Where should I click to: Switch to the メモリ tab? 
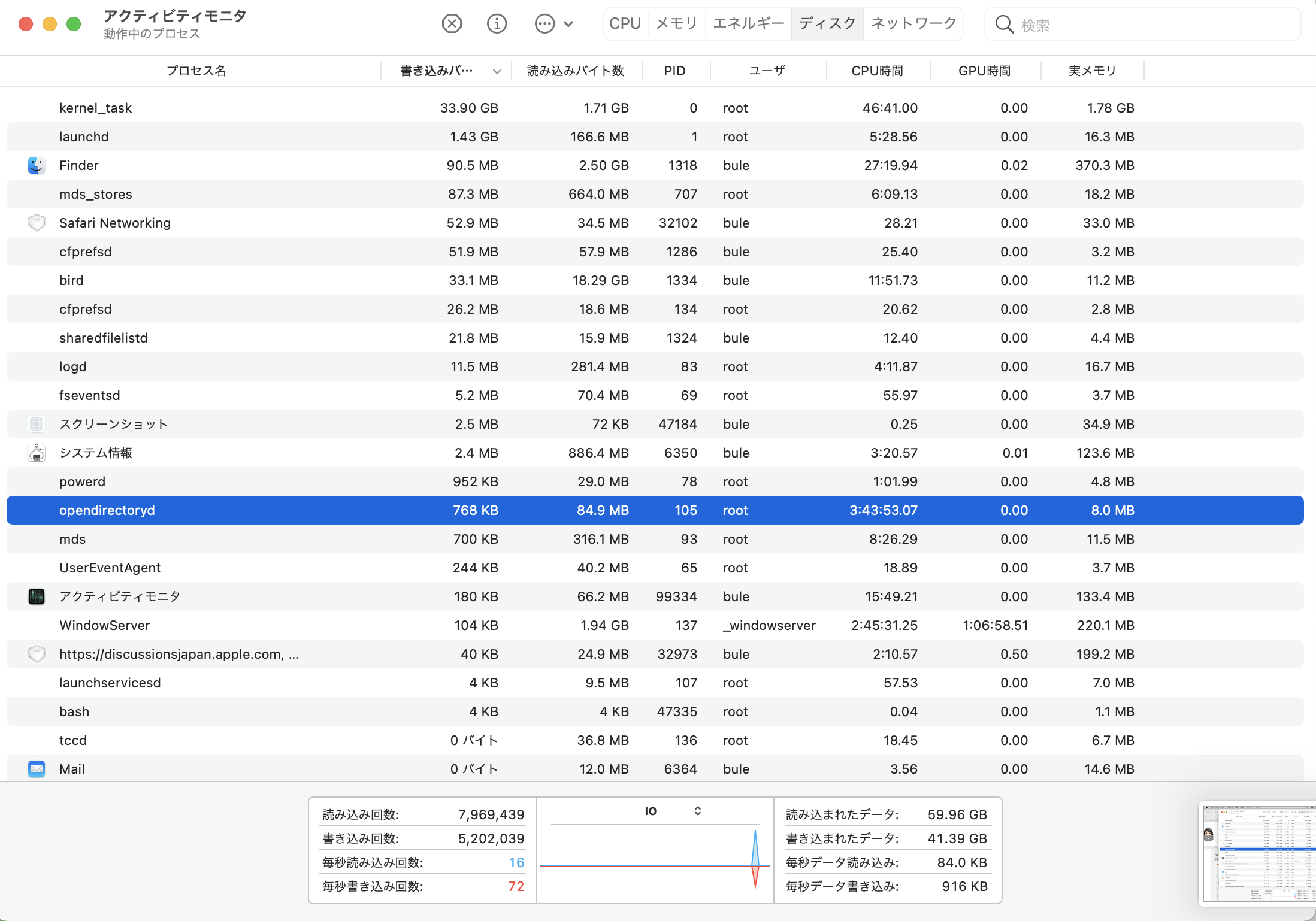pyautogui.click(x=676, y=23)
